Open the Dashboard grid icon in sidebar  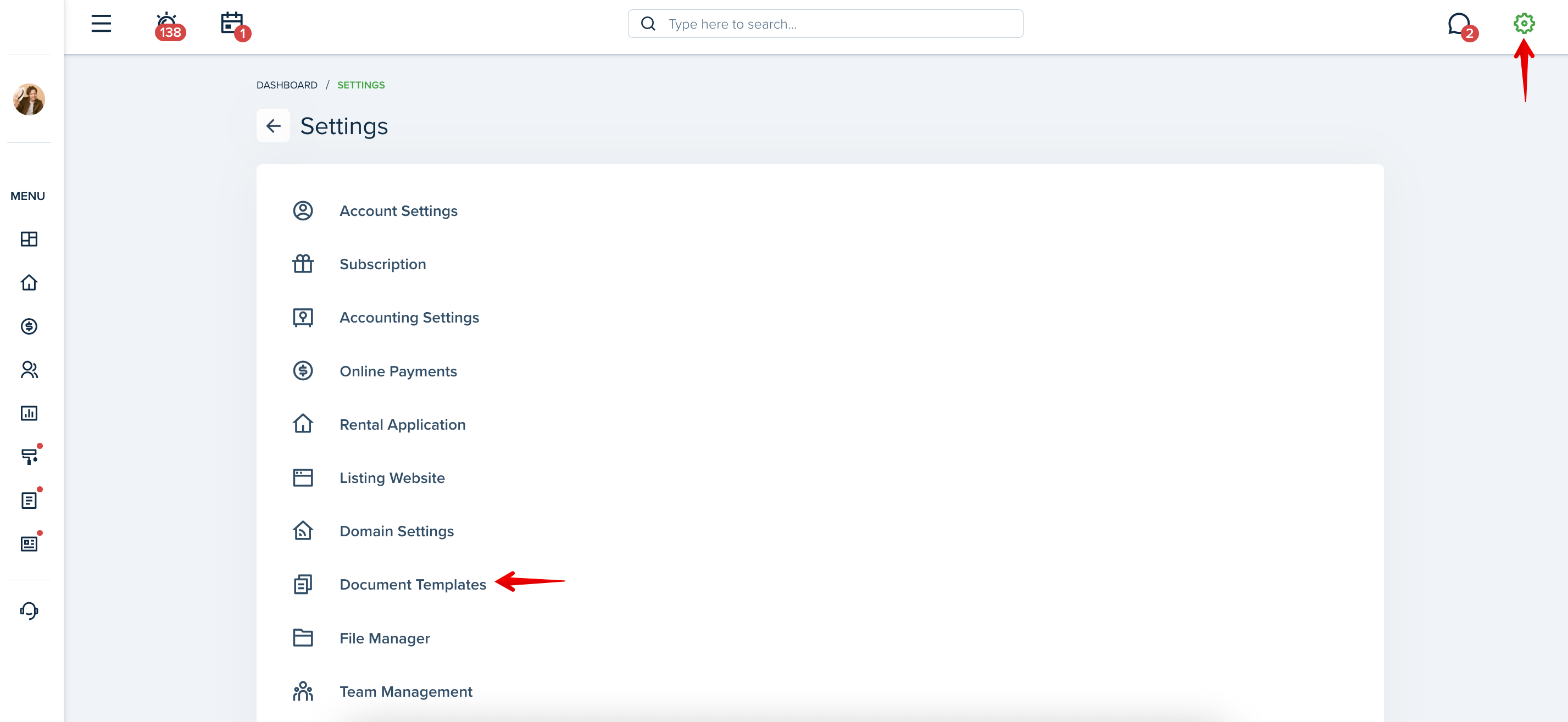pyautogui.click(x=29, y=239)
